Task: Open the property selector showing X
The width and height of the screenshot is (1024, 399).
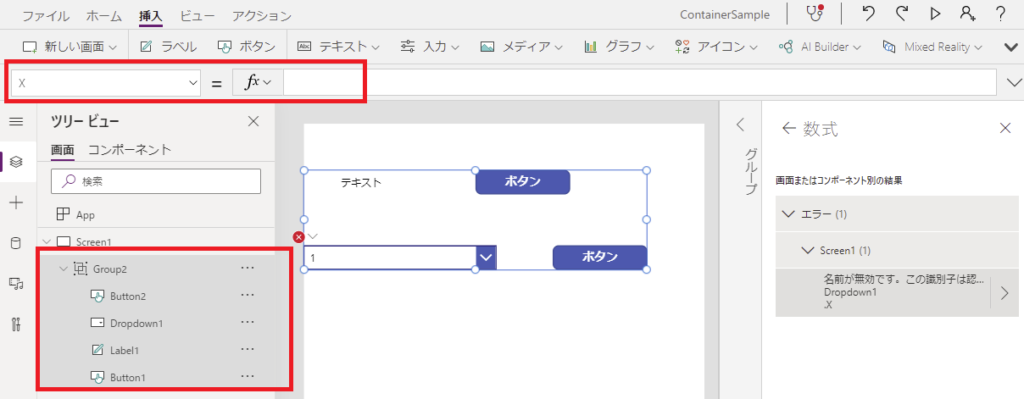Action: coord(106,83)
